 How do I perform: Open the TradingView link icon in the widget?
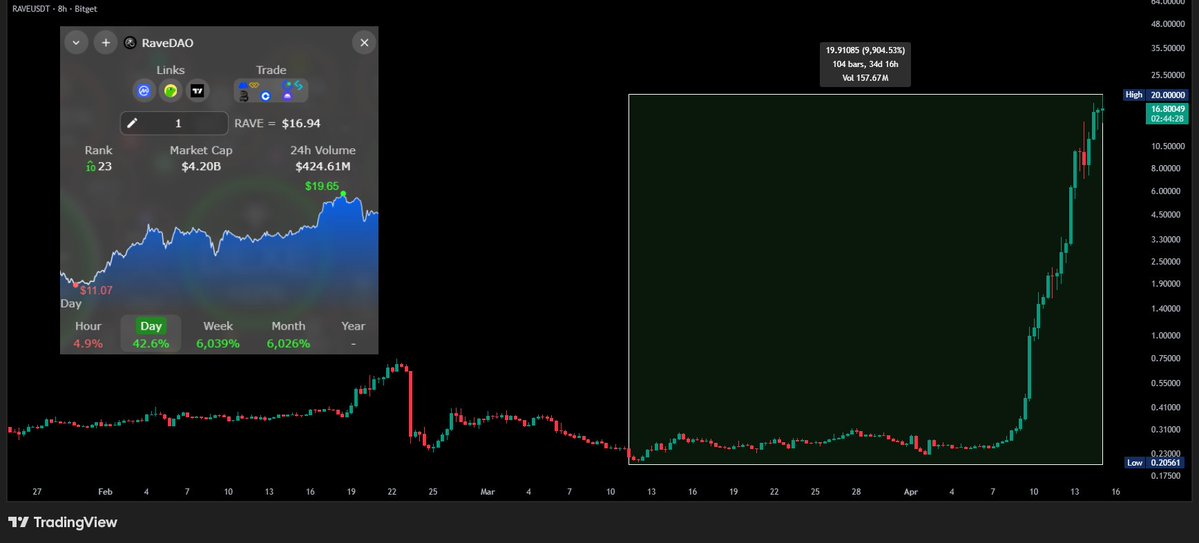(x=197, y=91)
